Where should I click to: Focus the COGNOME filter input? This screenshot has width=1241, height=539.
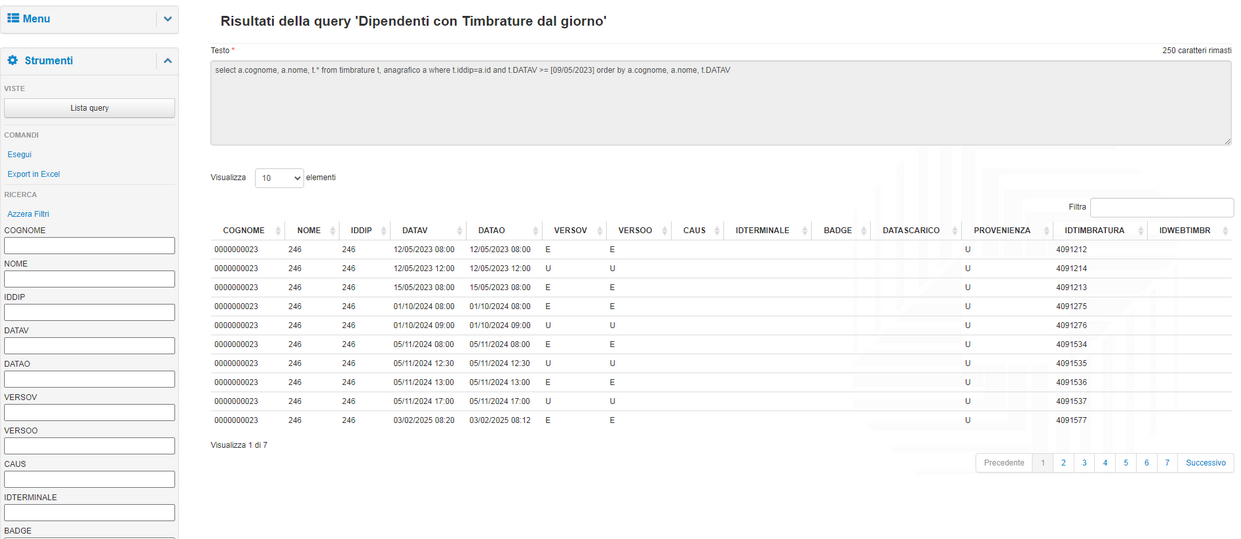click(90, 245)
